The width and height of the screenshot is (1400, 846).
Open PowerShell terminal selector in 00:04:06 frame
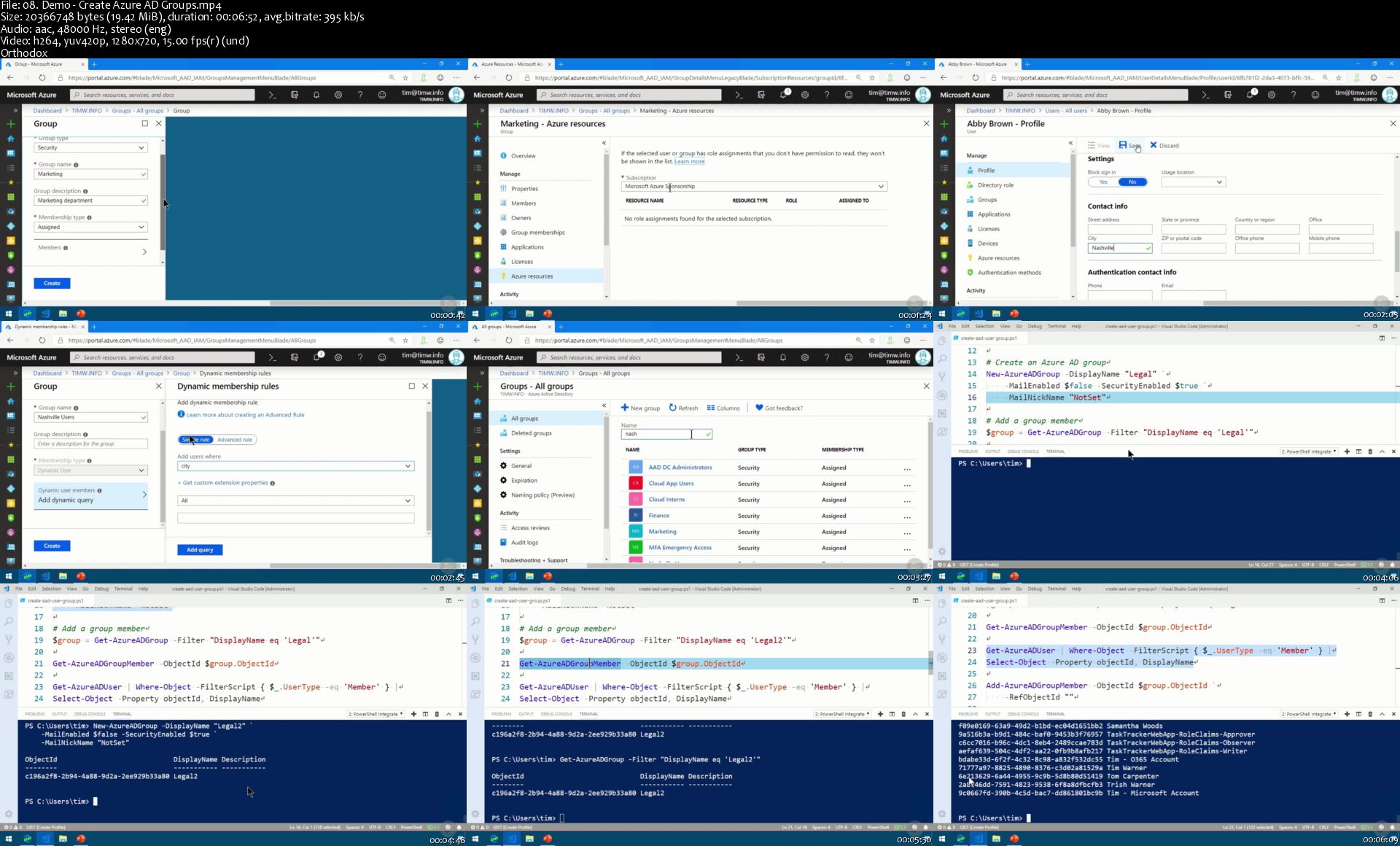[1309, 451]
